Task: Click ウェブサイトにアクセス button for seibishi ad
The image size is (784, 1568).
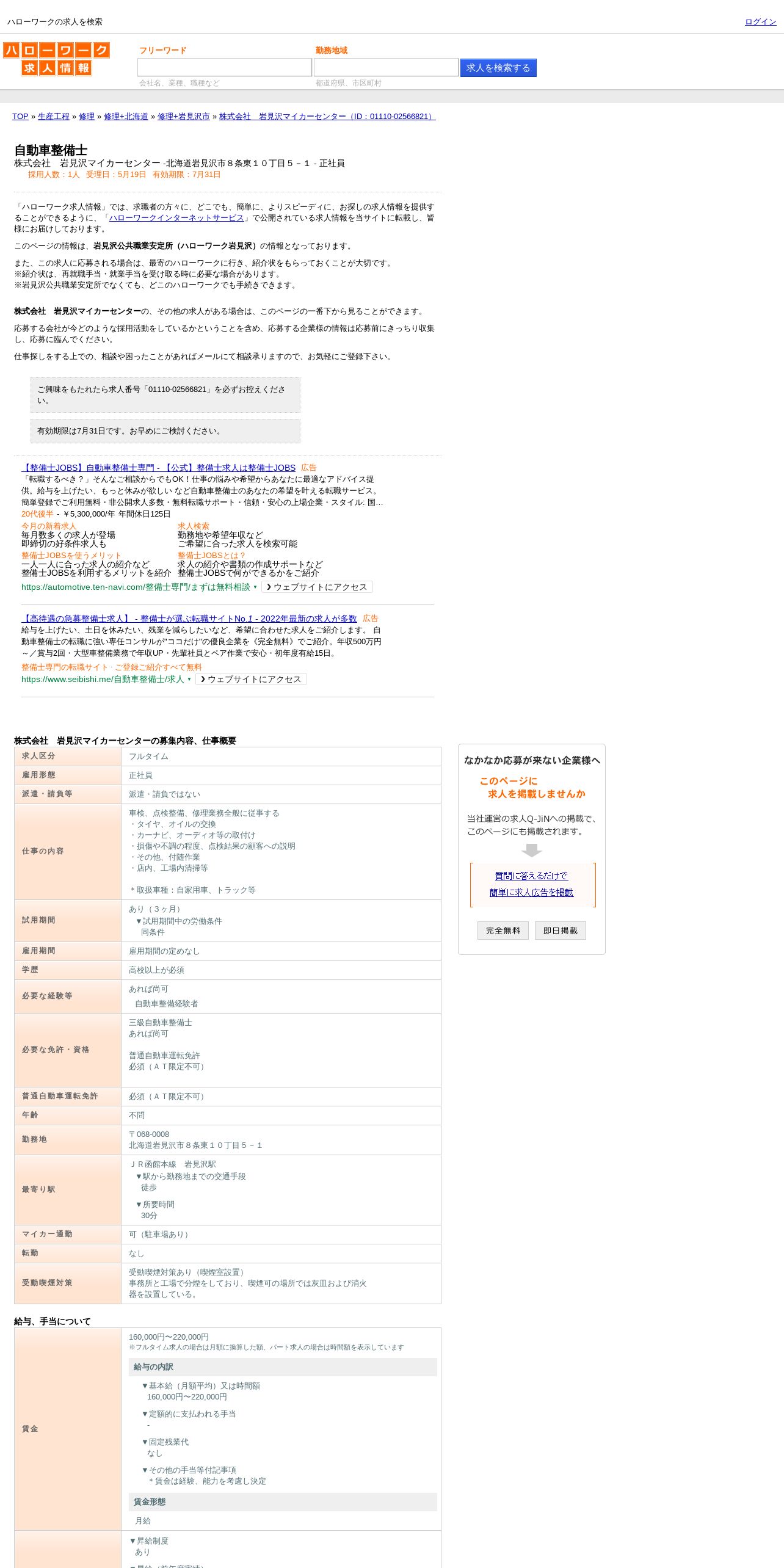Action: click(251, 679)
